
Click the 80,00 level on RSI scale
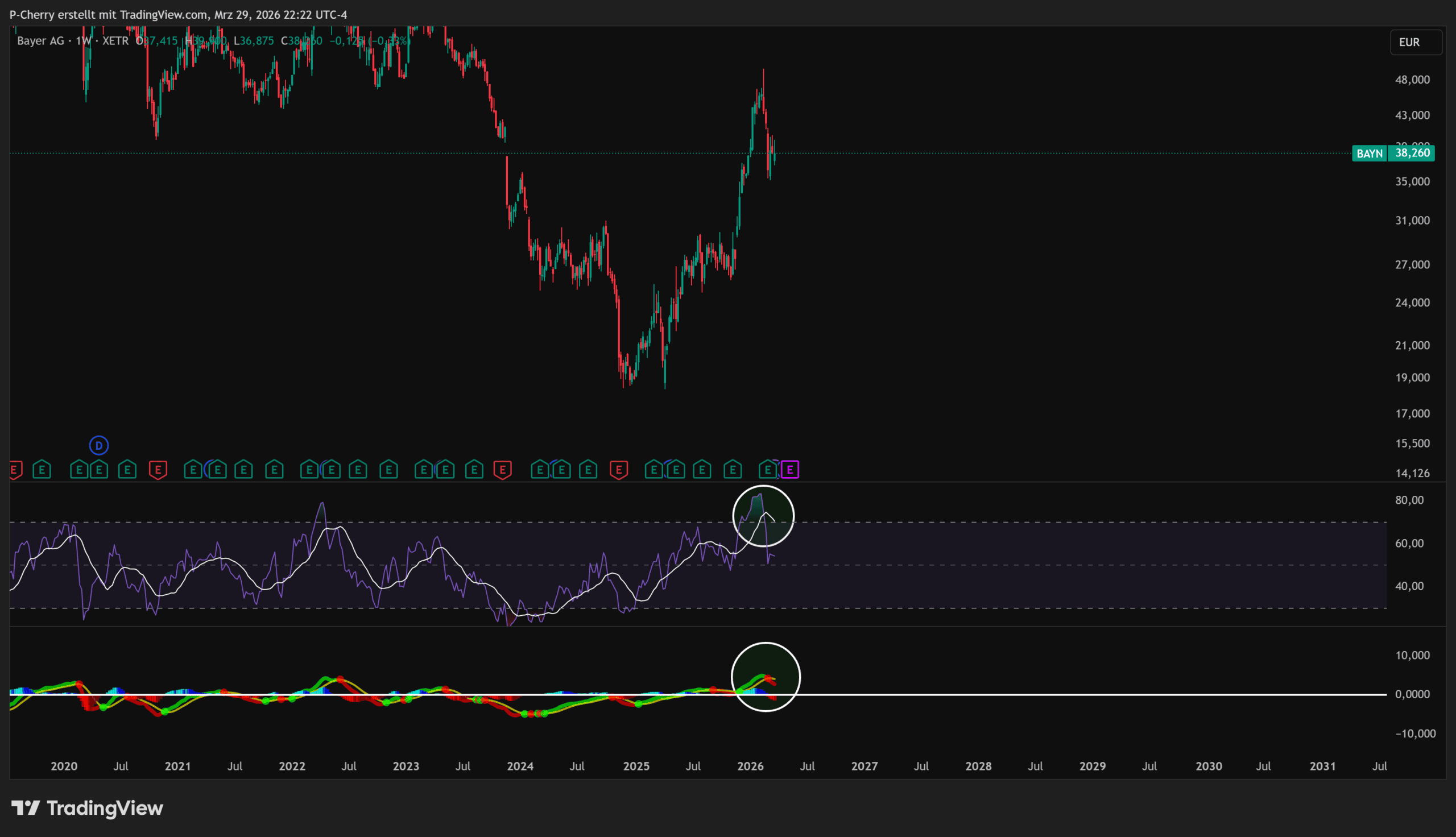[1409, 500]
